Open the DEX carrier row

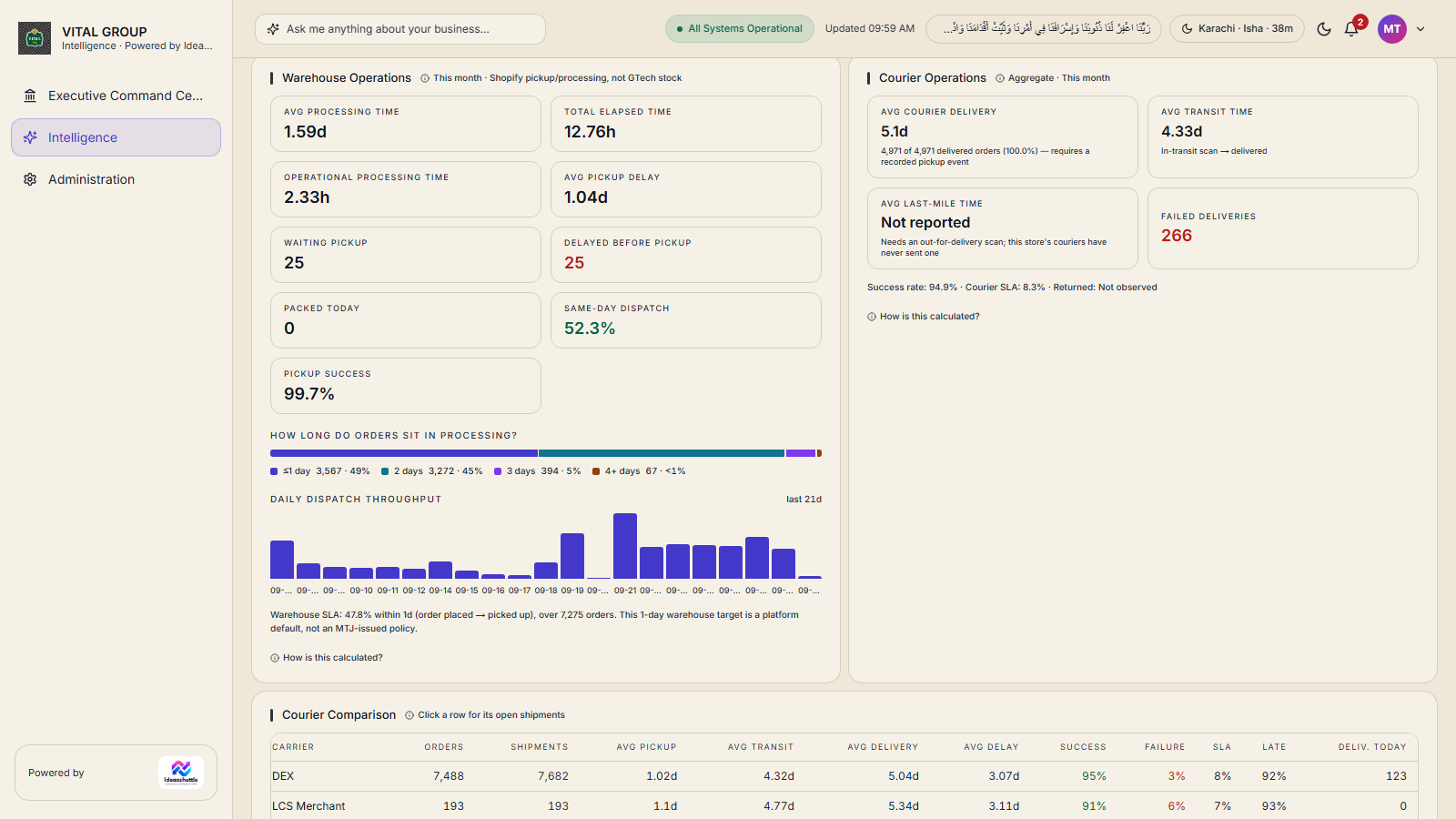(844, 776)
